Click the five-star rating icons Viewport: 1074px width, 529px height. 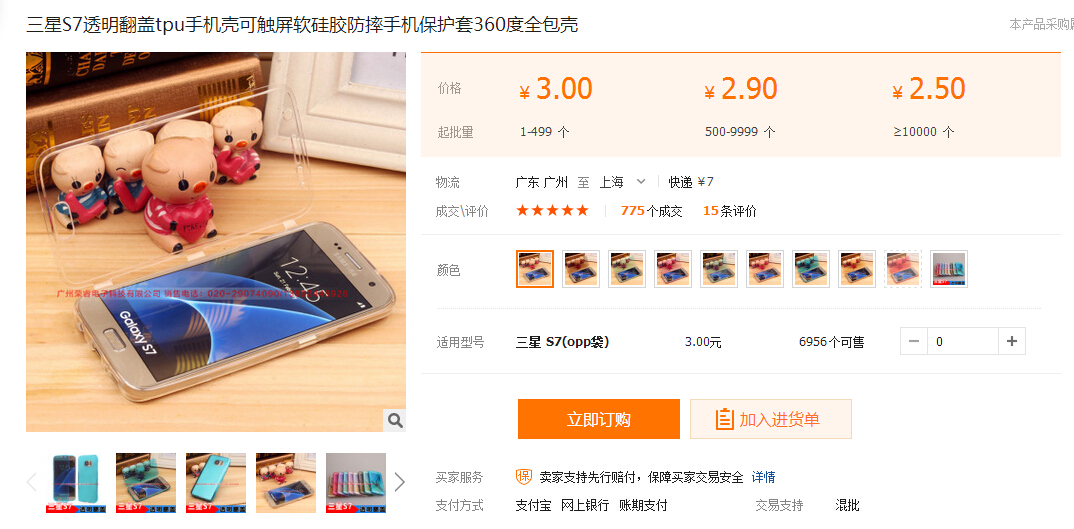click(552, 210)
